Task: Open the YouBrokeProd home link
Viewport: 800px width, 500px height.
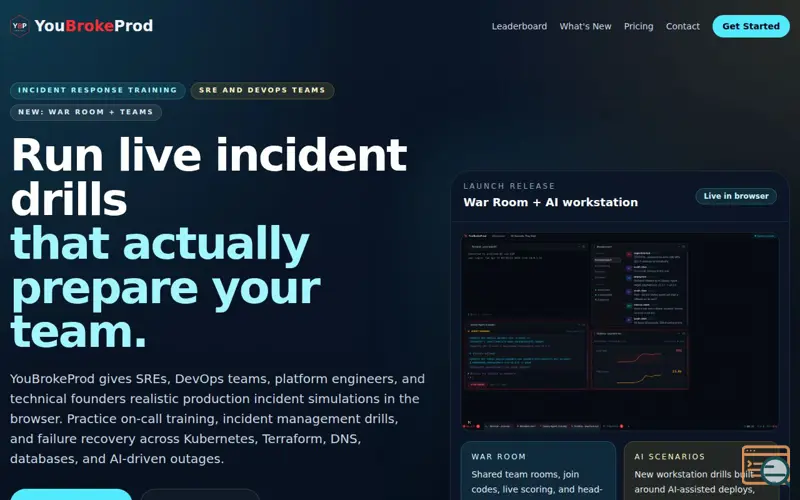Action: 82,26
